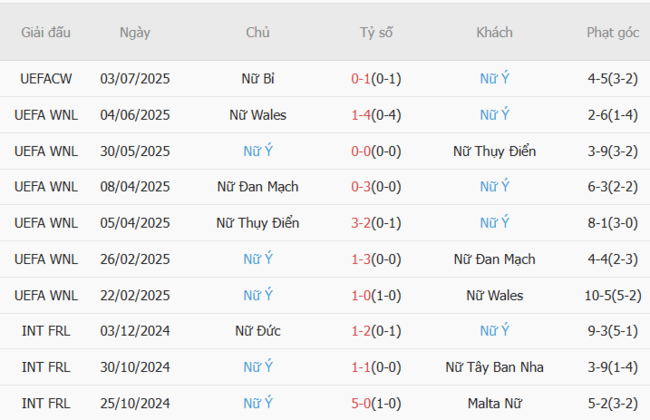Click the "Ngày" column header
Image resolution: width=650 pixels, height=420 pixels.
(135, 32)
